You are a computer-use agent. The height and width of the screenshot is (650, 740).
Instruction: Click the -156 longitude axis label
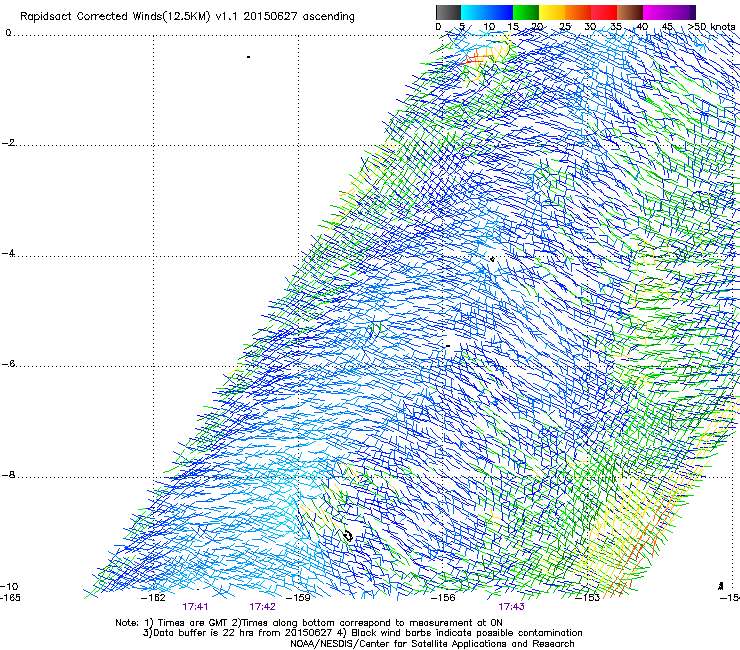pos(443,598)
